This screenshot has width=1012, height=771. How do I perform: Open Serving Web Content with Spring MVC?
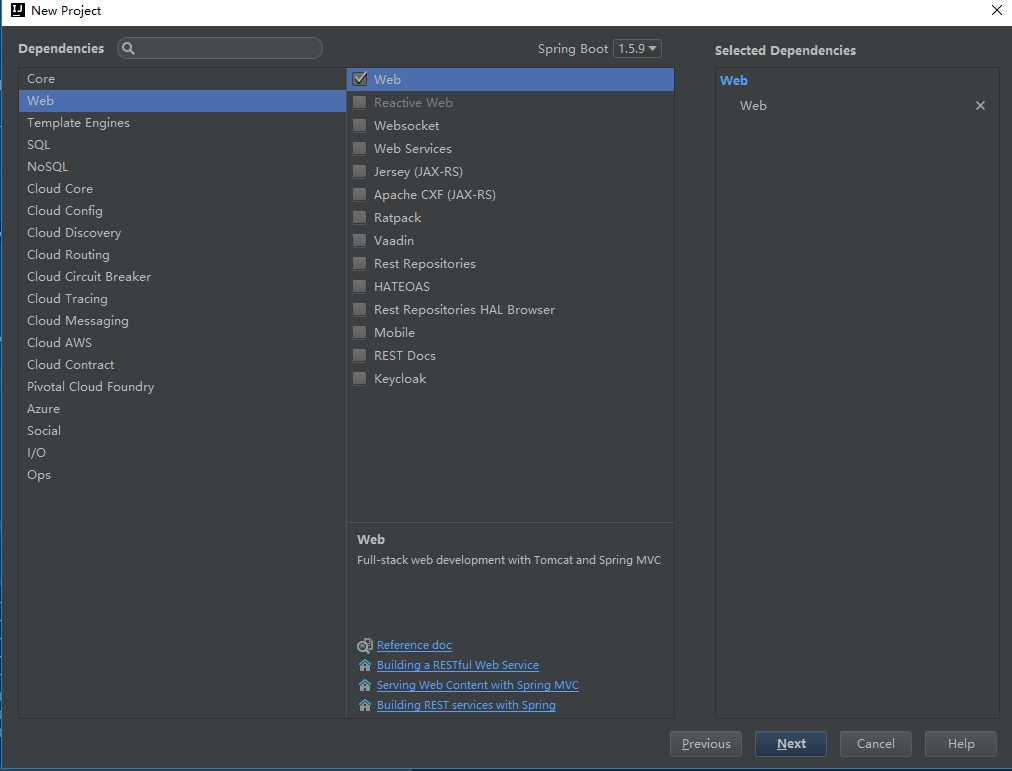478,685
